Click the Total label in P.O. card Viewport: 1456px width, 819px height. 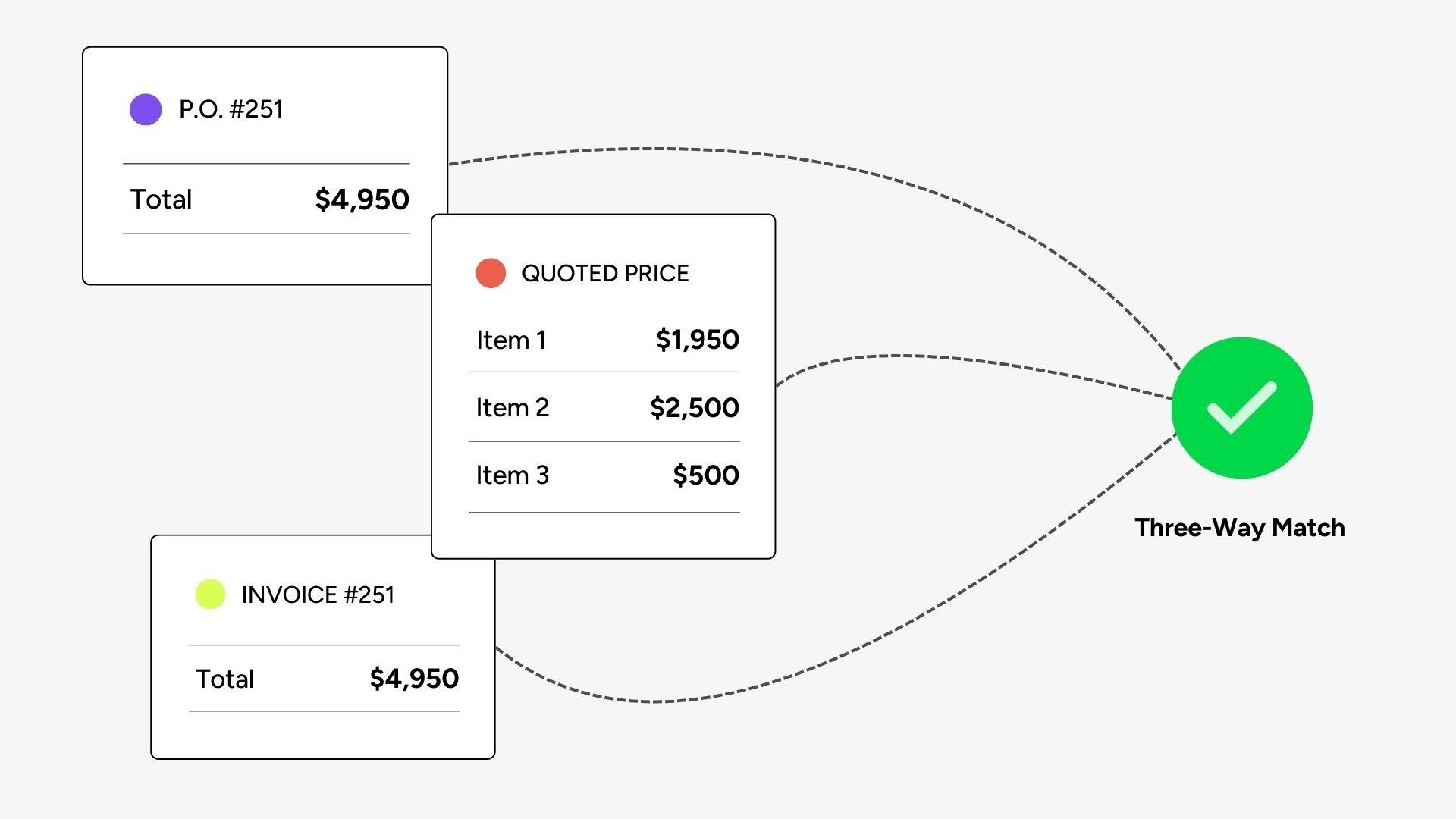161,199
